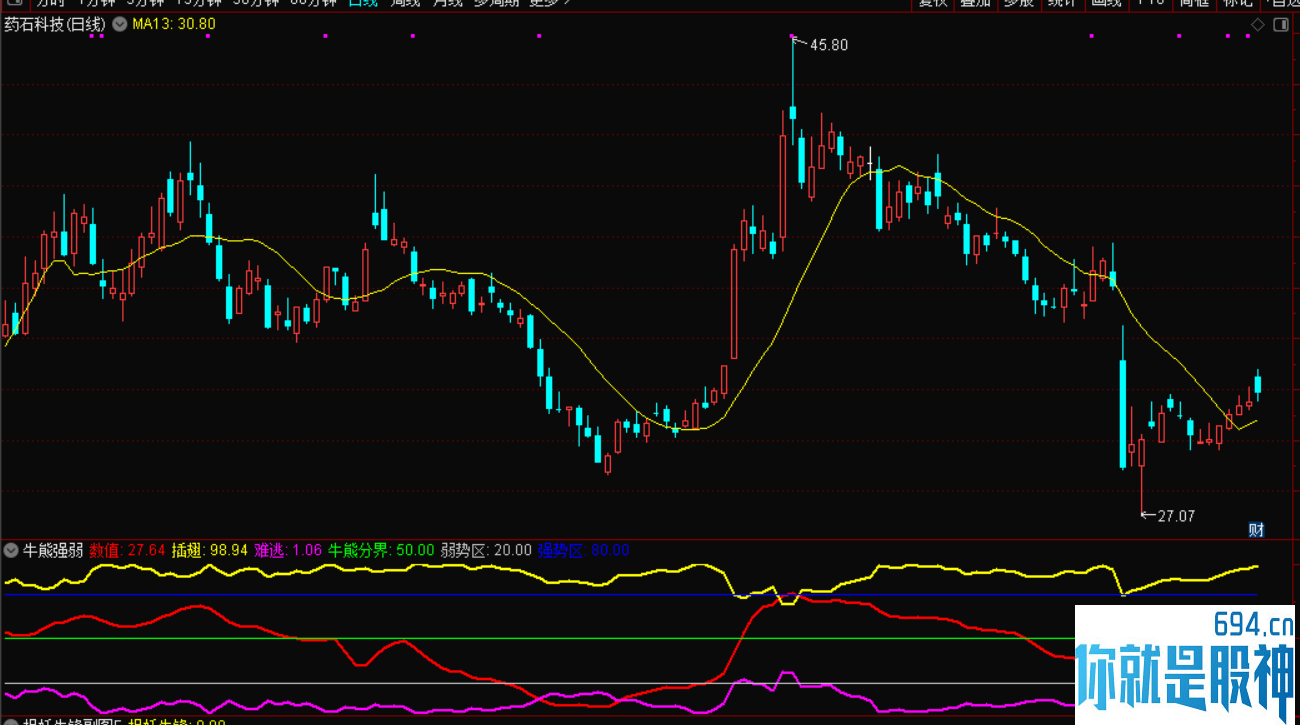The image size is (1300, 725).
Task: Select the 60分钟 period tab
Action: click(313, 4)
